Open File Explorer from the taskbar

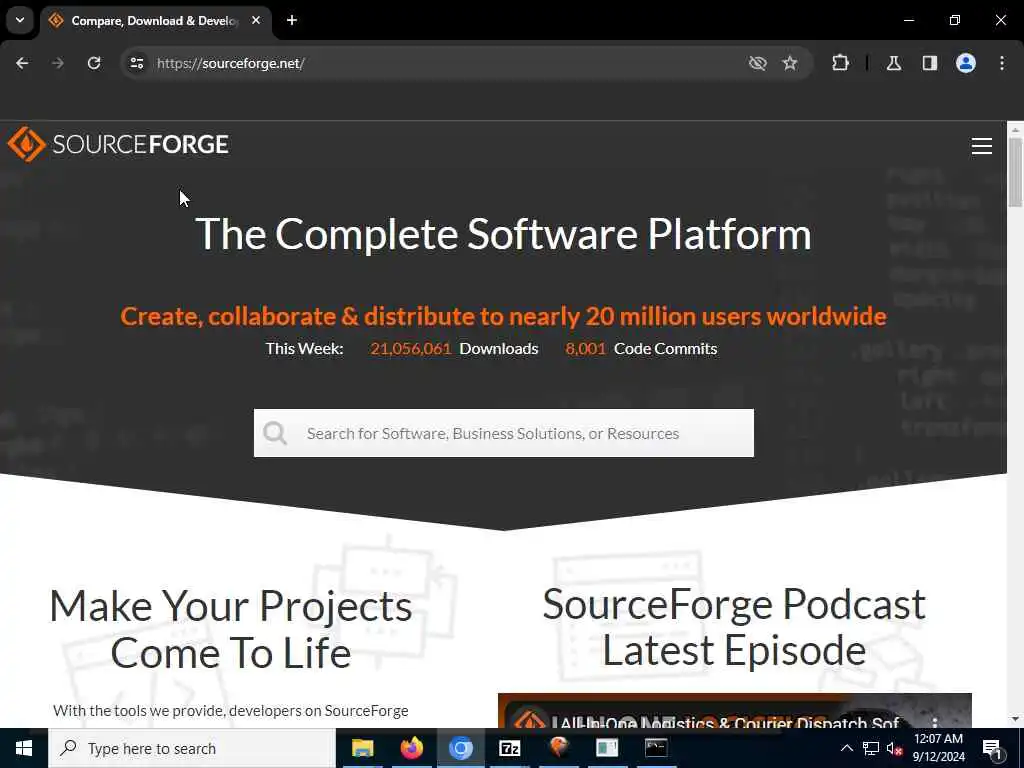[x=362, y=748]
